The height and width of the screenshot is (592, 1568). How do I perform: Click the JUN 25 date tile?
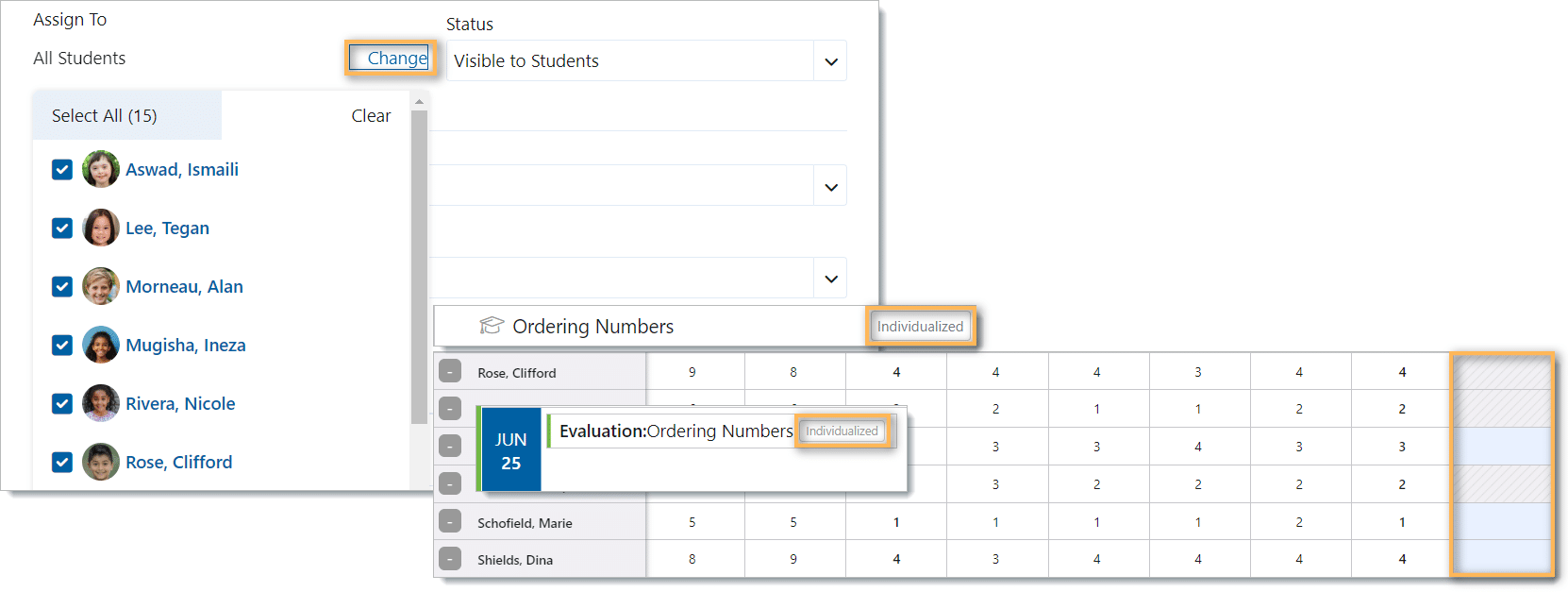[510, 450]
